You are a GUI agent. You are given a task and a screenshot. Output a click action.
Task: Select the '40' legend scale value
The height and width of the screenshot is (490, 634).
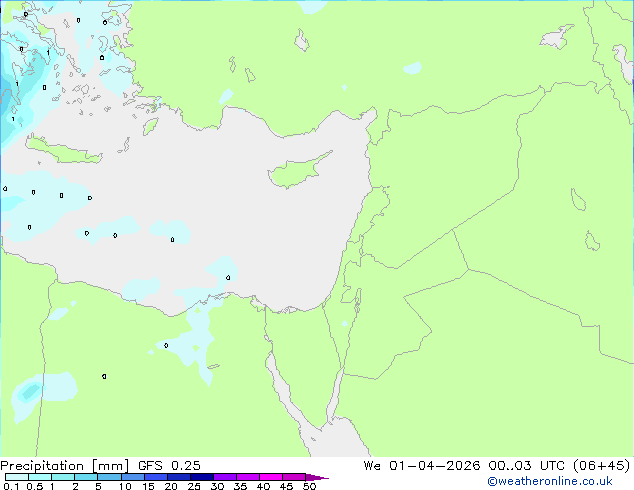point(263,486)
